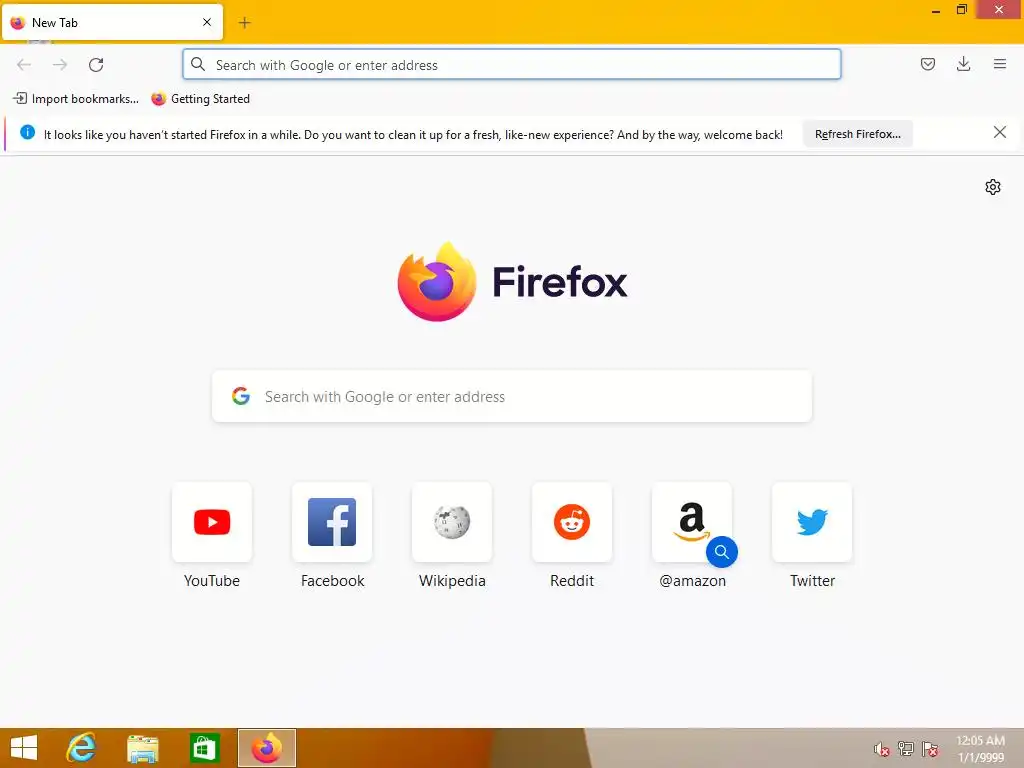
Task: Open the Facebook shortcut tile
Action: click(x=332, y=522)
